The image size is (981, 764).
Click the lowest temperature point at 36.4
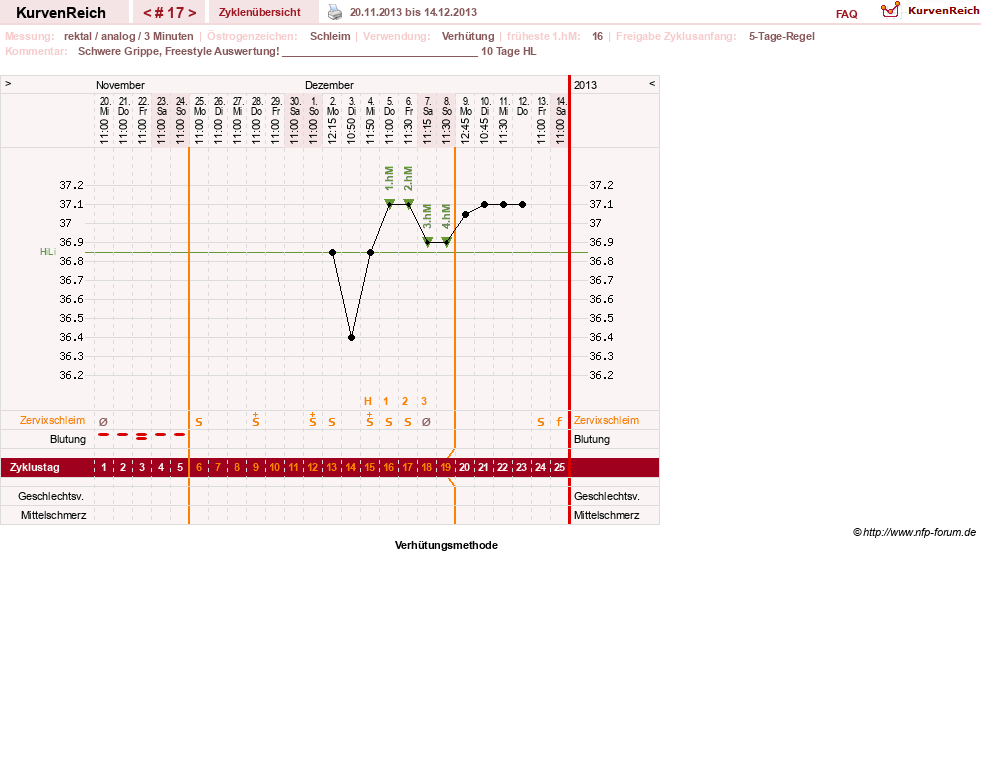pyautogui.click(x=352, y=337)
